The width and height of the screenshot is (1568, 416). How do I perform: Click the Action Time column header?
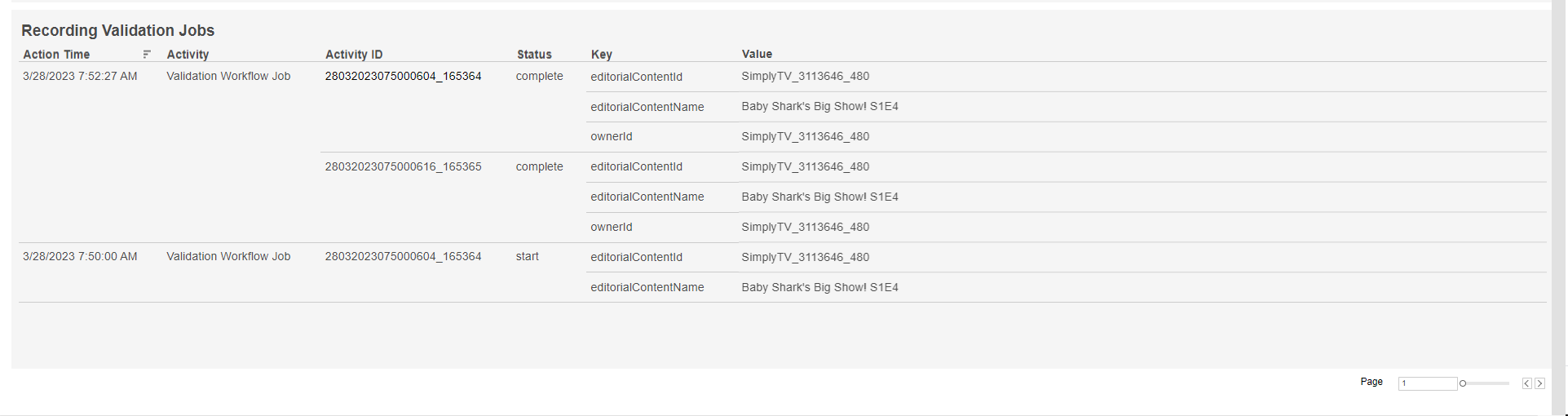[x=56, y=55]
